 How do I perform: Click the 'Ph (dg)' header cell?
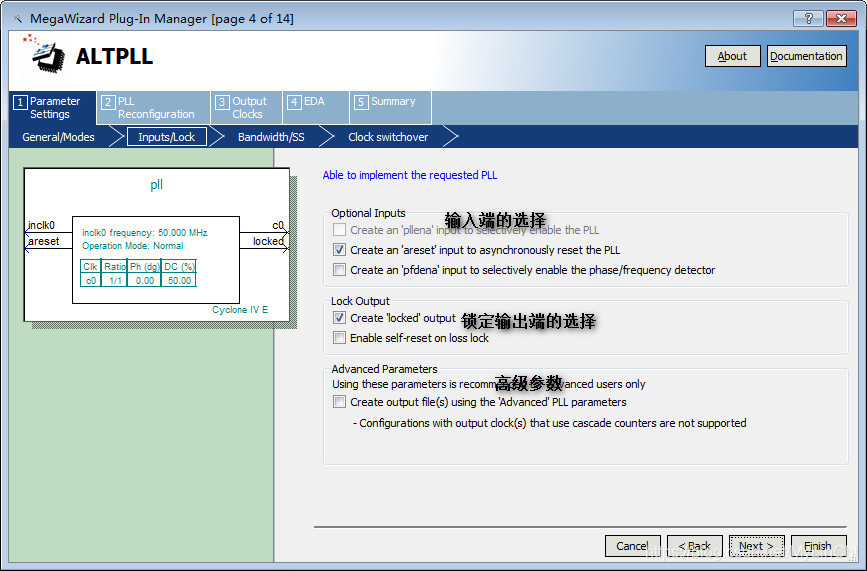coord(145,266)
